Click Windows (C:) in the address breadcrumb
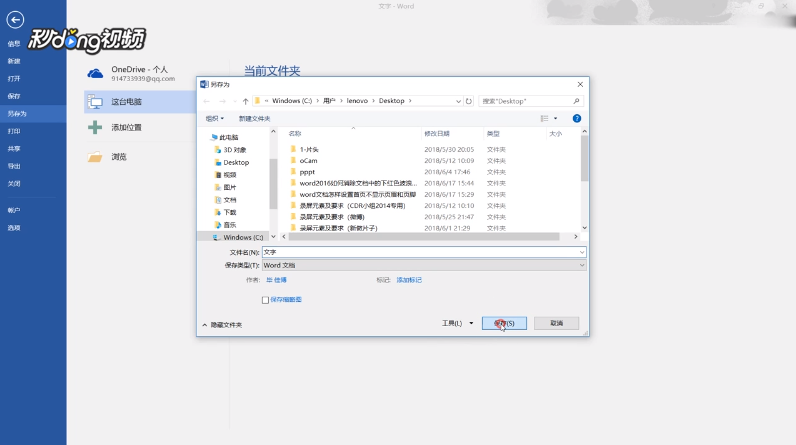Image resolution: width=796 pixels, height=445 pixels. (x=292, y=101)
